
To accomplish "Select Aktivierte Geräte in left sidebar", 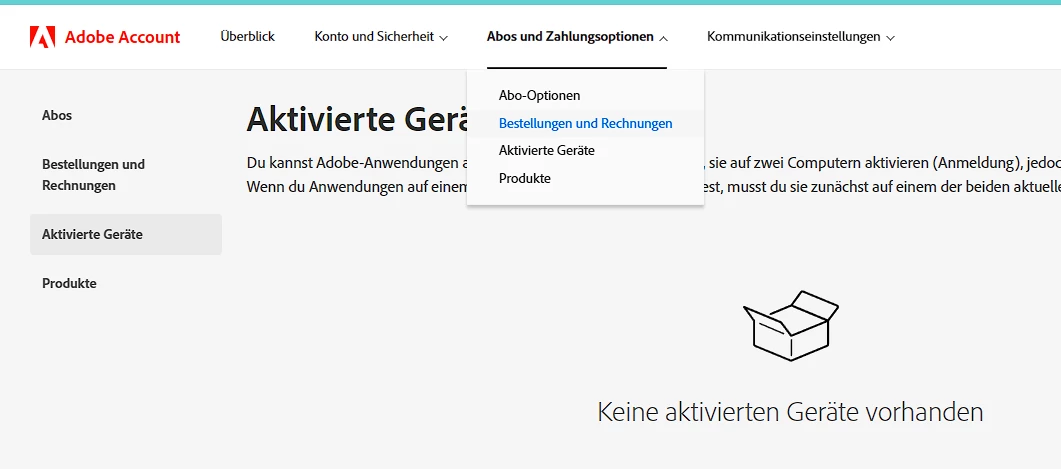I will tap(126, 234).
